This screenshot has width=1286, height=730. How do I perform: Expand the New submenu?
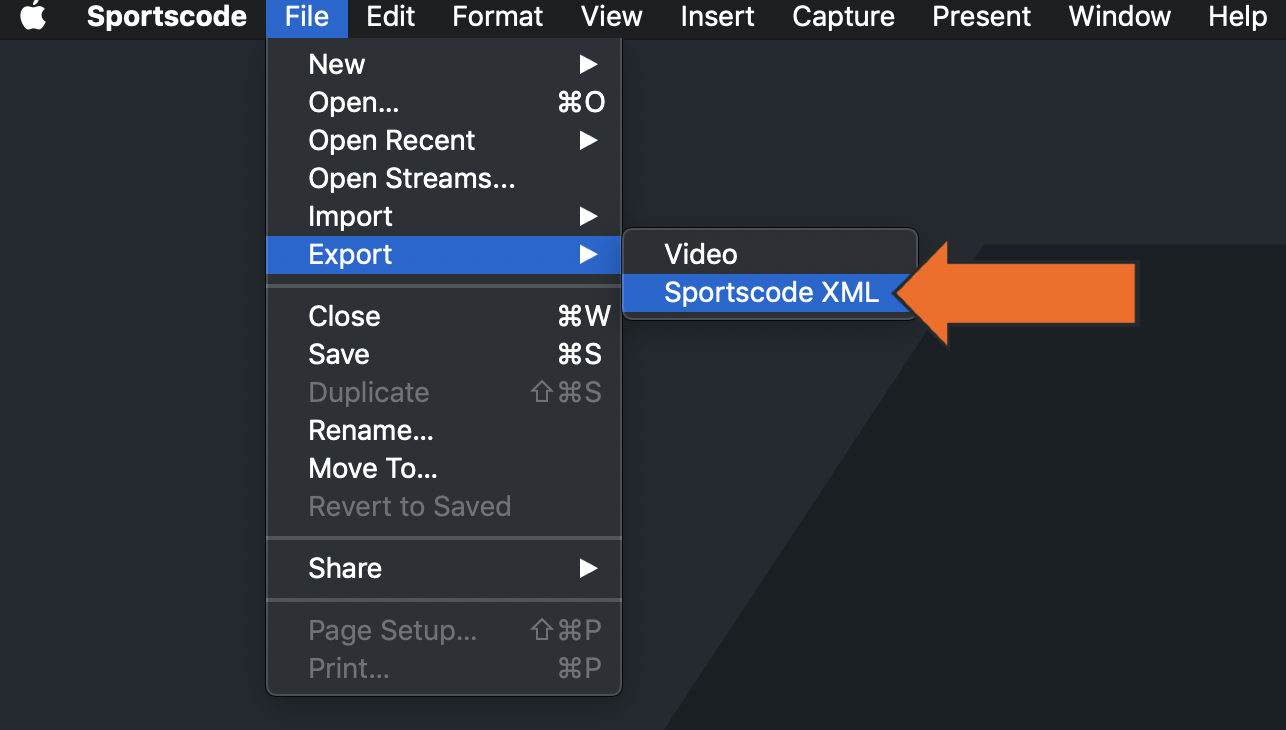pos(336,64)
